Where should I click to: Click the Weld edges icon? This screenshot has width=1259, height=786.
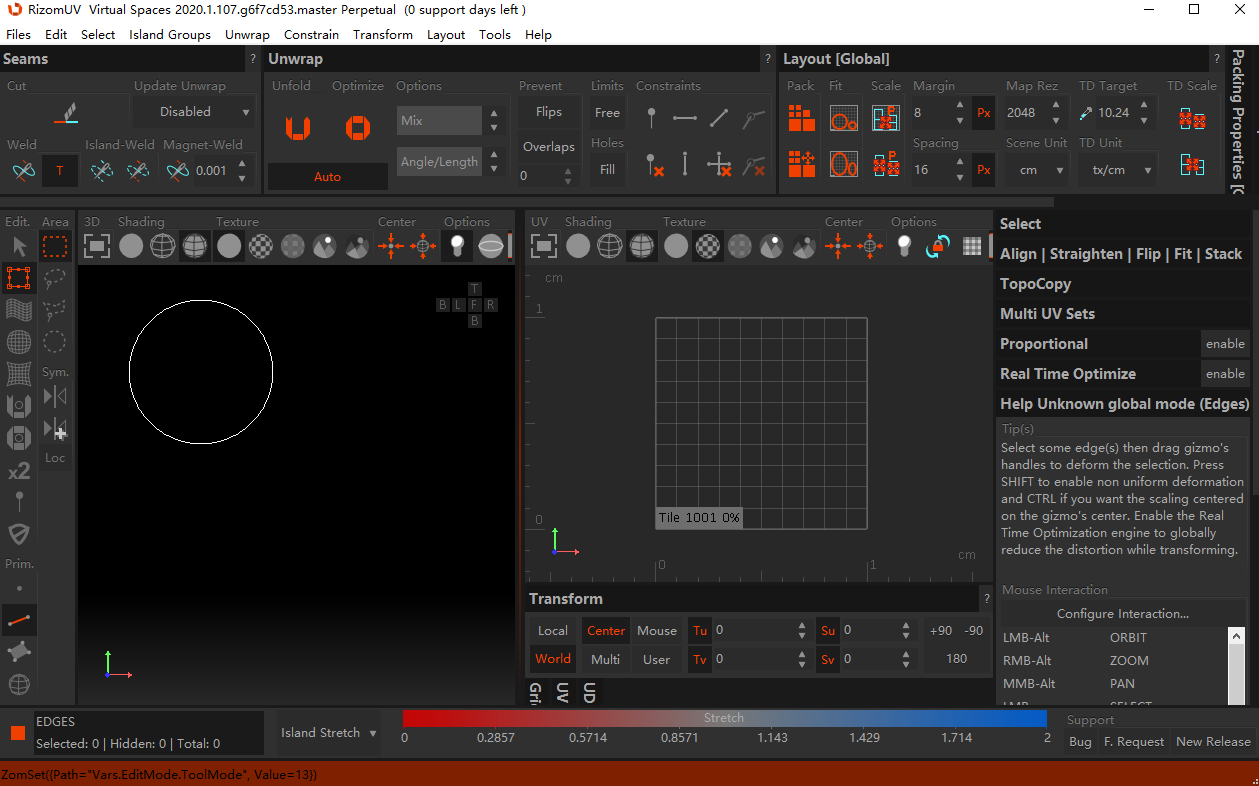(23, 171)
